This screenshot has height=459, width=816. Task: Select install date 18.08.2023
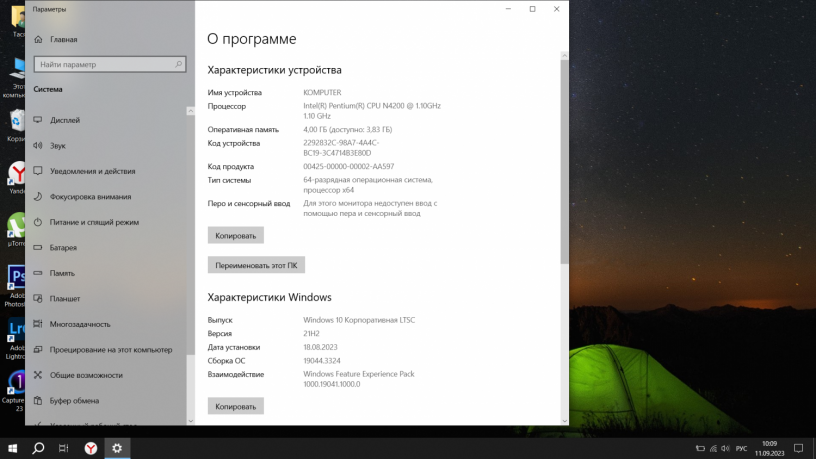[320, 347]
